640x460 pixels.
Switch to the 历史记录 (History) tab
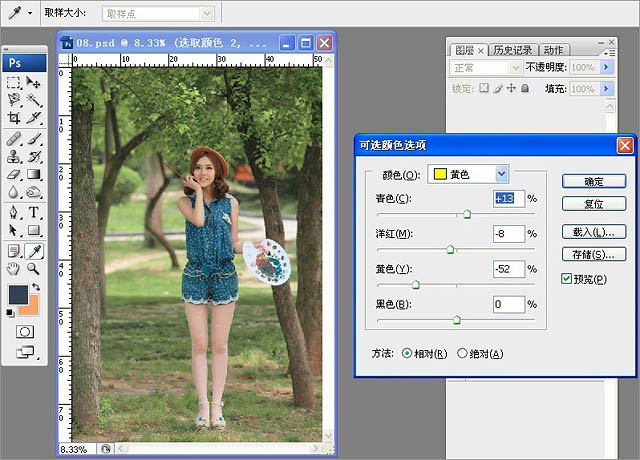tap(512, 50)
